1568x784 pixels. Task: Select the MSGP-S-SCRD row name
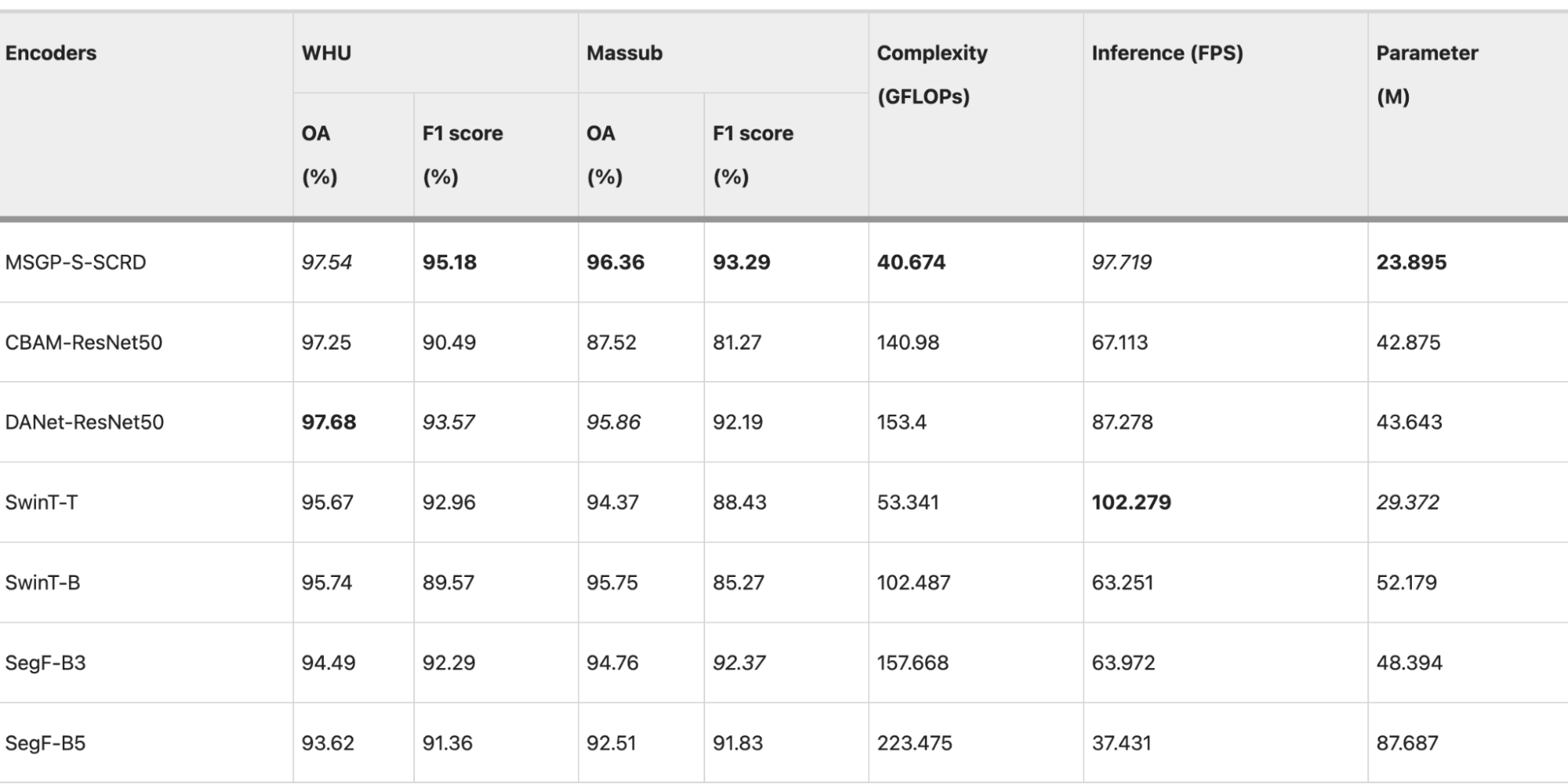click(75, 263)
